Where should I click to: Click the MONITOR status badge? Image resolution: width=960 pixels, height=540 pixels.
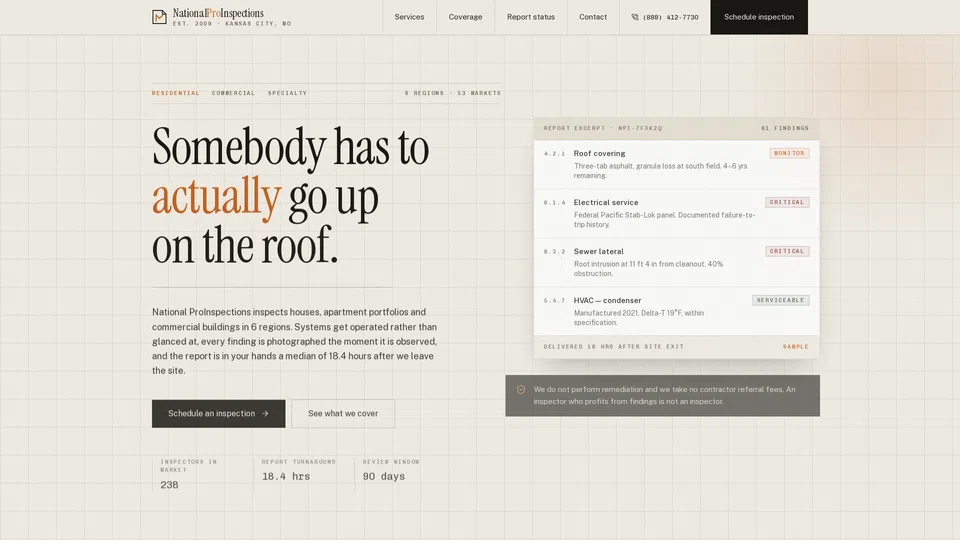click(789, 153)
